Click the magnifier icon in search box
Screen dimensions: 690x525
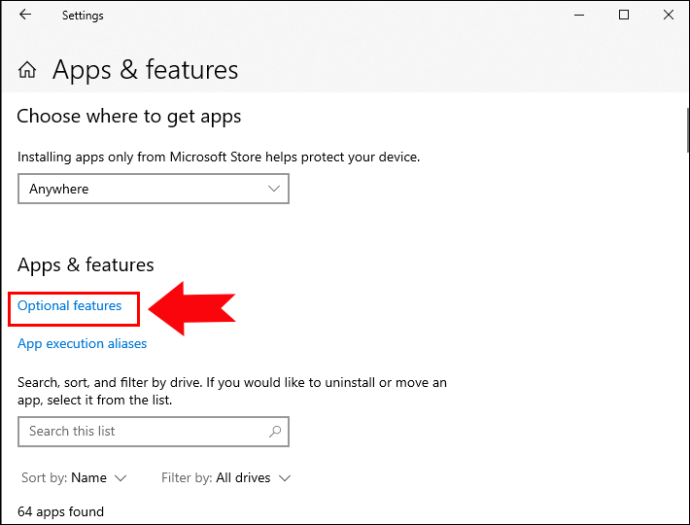point(275,431)
